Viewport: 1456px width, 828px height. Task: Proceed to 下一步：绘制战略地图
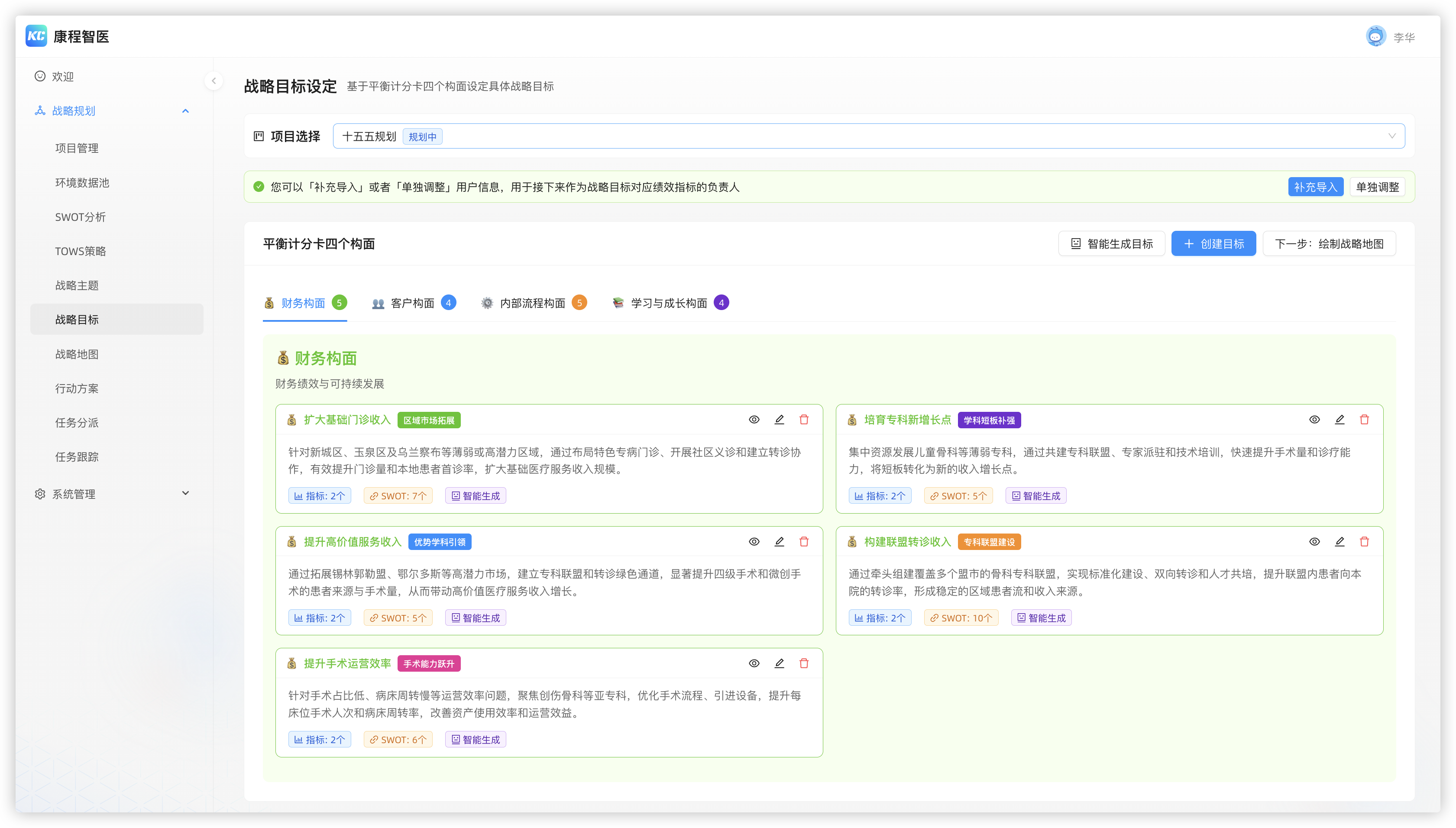click(1329, 244)
